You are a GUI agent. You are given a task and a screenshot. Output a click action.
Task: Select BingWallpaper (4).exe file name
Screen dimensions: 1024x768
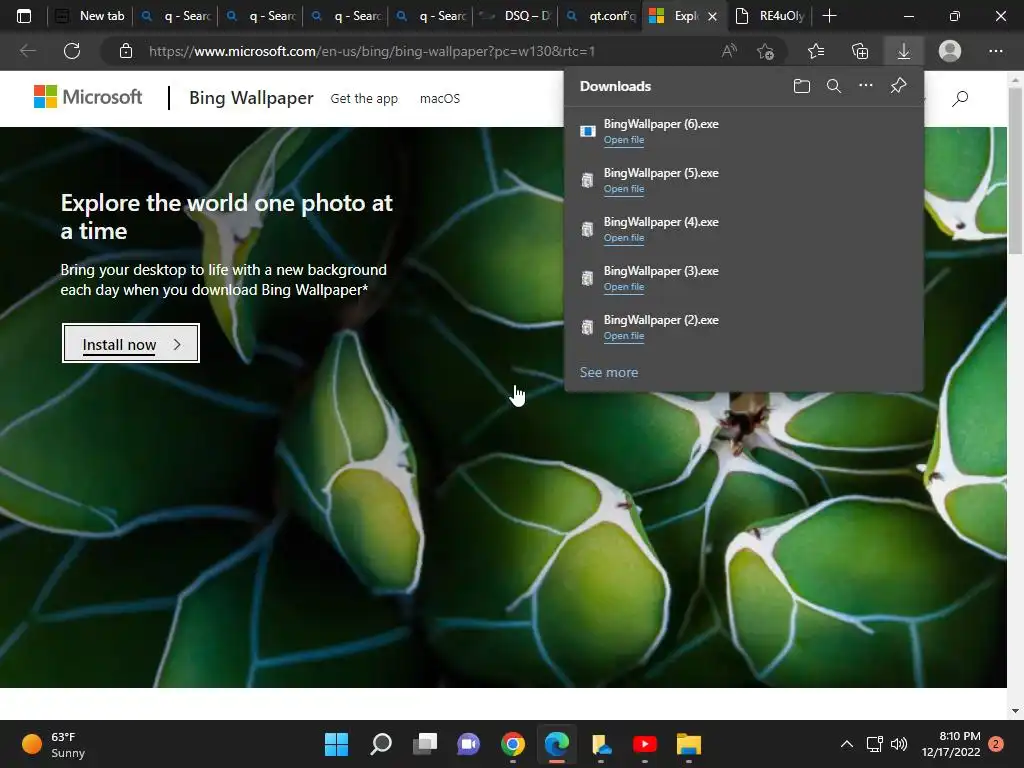(661, 222)
